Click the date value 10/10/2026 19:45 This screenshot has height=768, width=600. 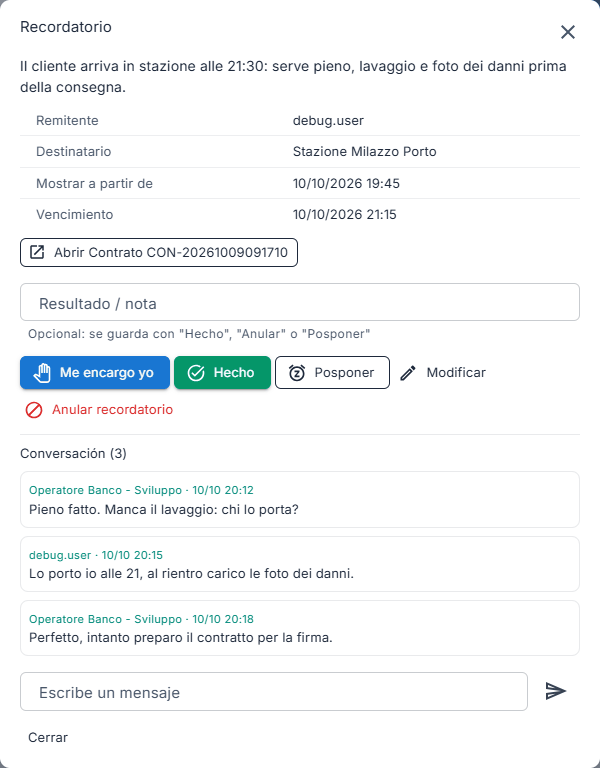(346, 184)
